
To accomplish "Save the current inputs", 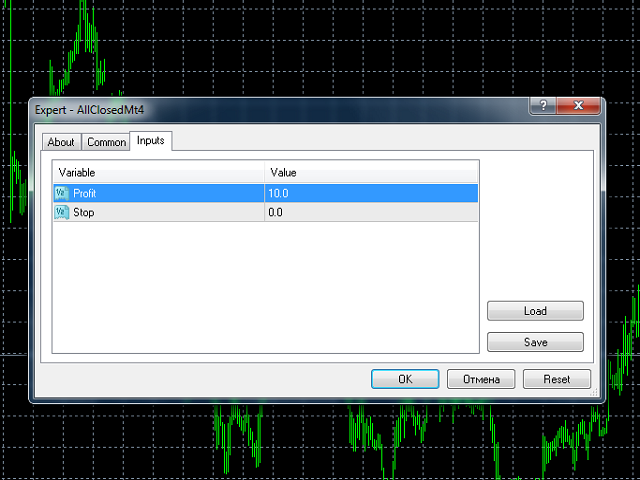I will pyautogui.click(x=535, y=342).
